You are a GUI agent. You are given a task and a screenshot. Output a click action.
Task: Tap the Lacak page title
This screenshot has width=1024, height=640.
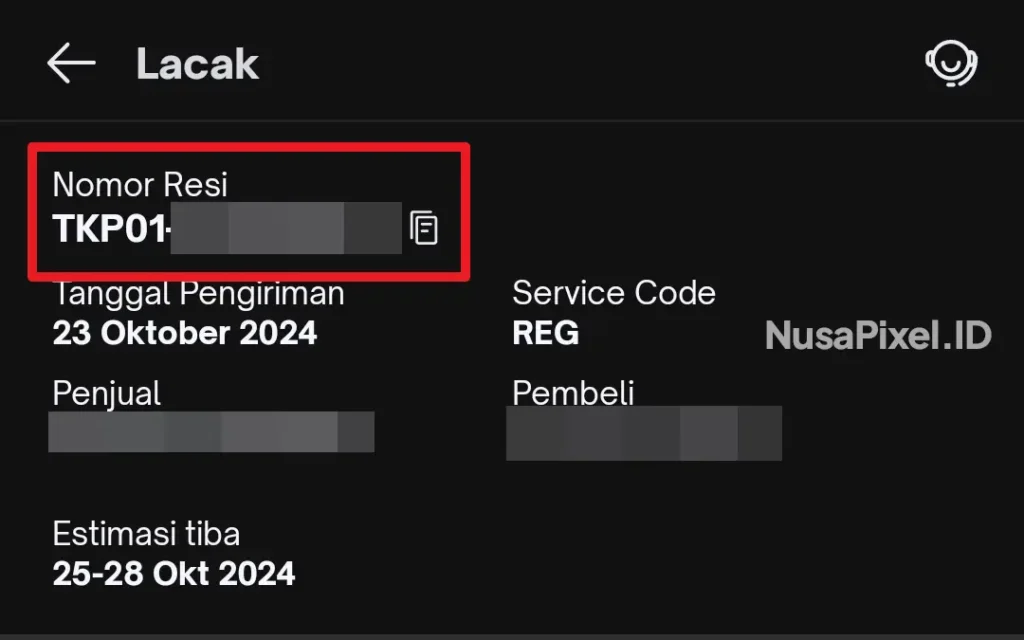(x=197, y=65)
